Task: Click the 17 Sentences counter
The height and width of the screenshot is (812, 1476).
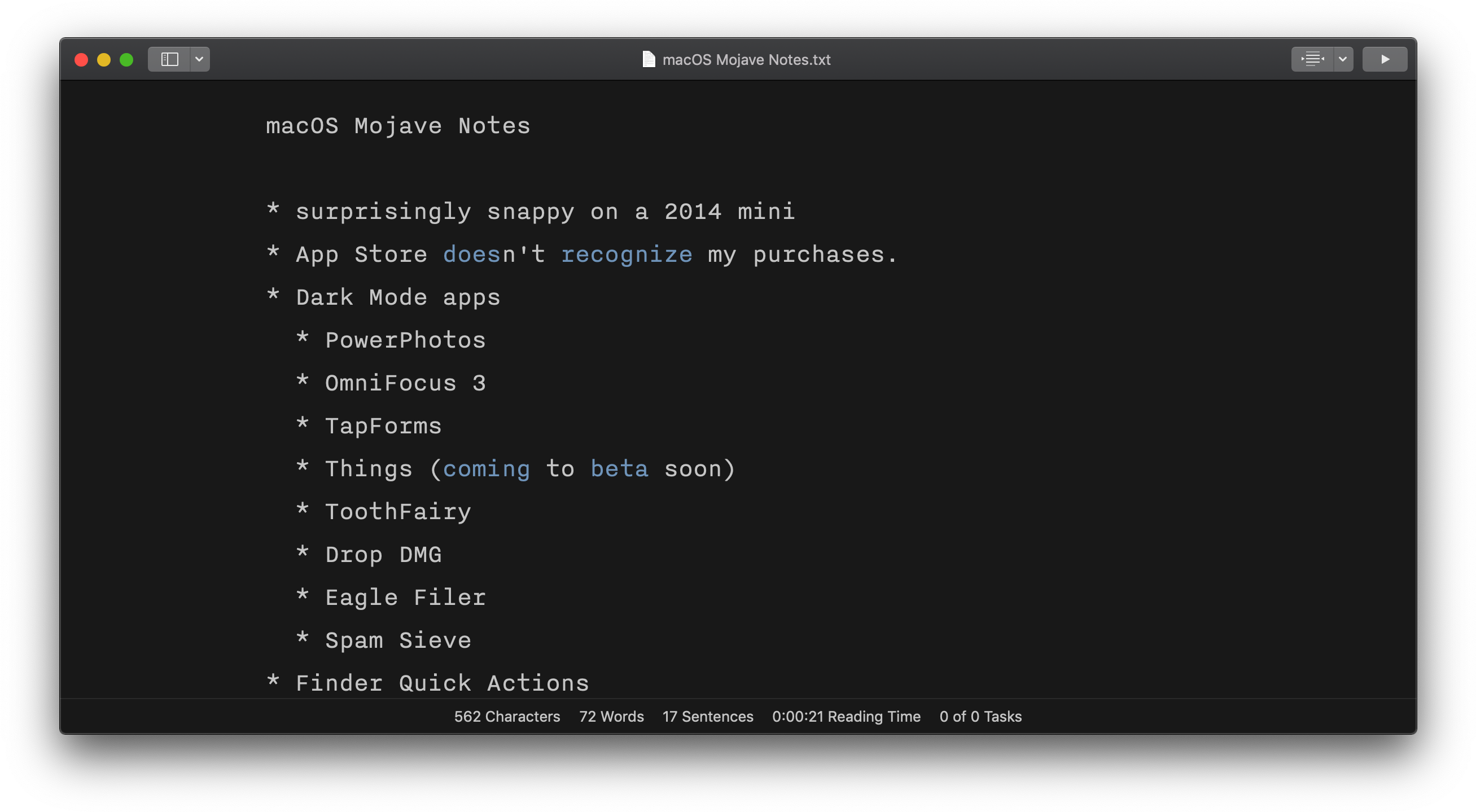Action: [708, 717]
